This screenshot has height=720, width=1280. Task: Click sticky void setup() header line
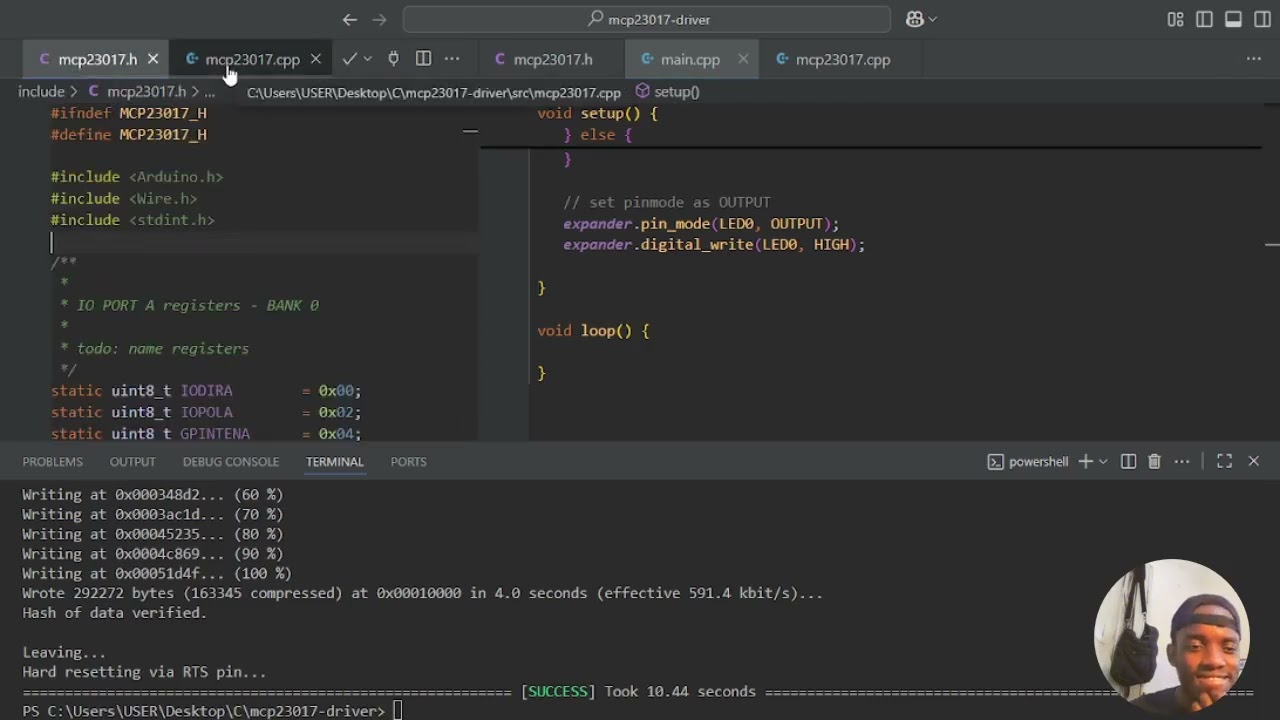coord(597,113)
